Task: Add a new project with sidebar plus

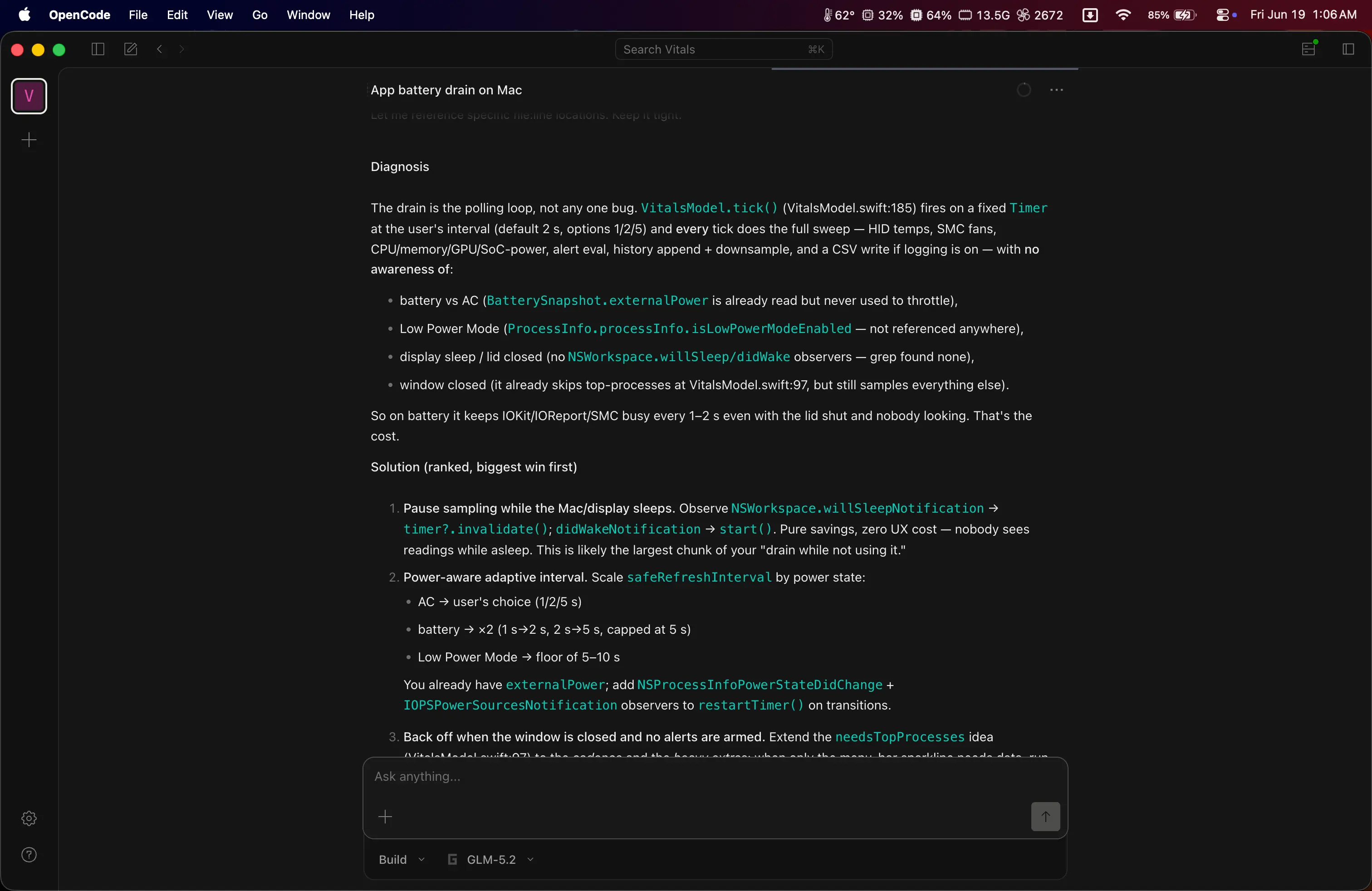Action: click(x=29, y=139)
